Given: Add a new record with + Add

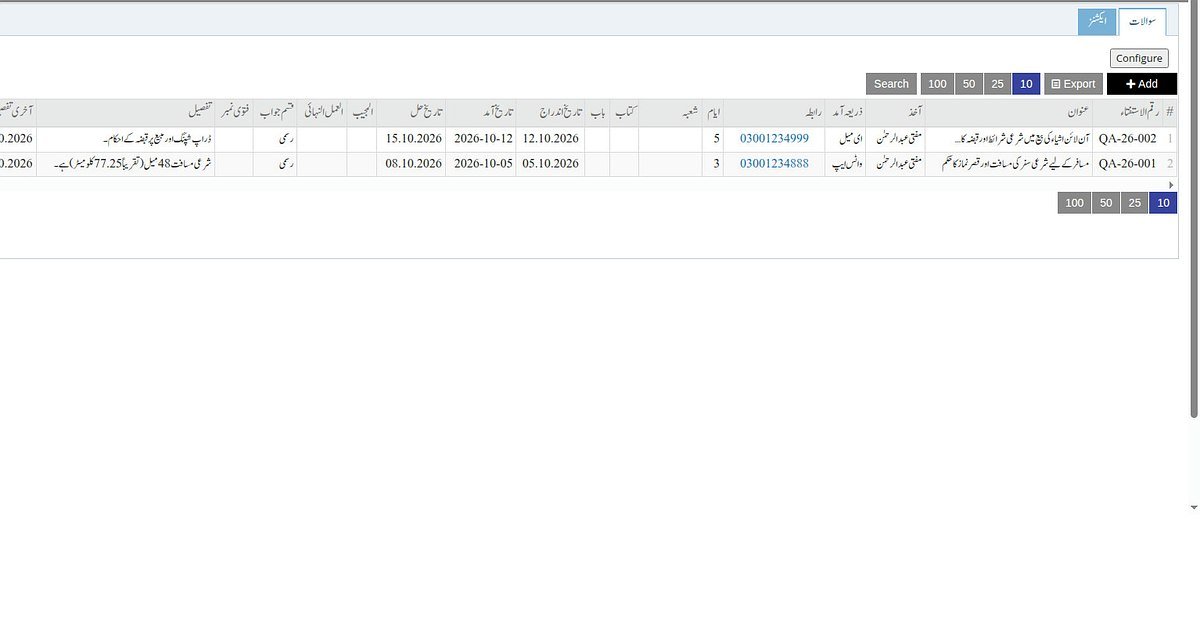Looking at the screenshot, I should click(x=1142, y=84).
